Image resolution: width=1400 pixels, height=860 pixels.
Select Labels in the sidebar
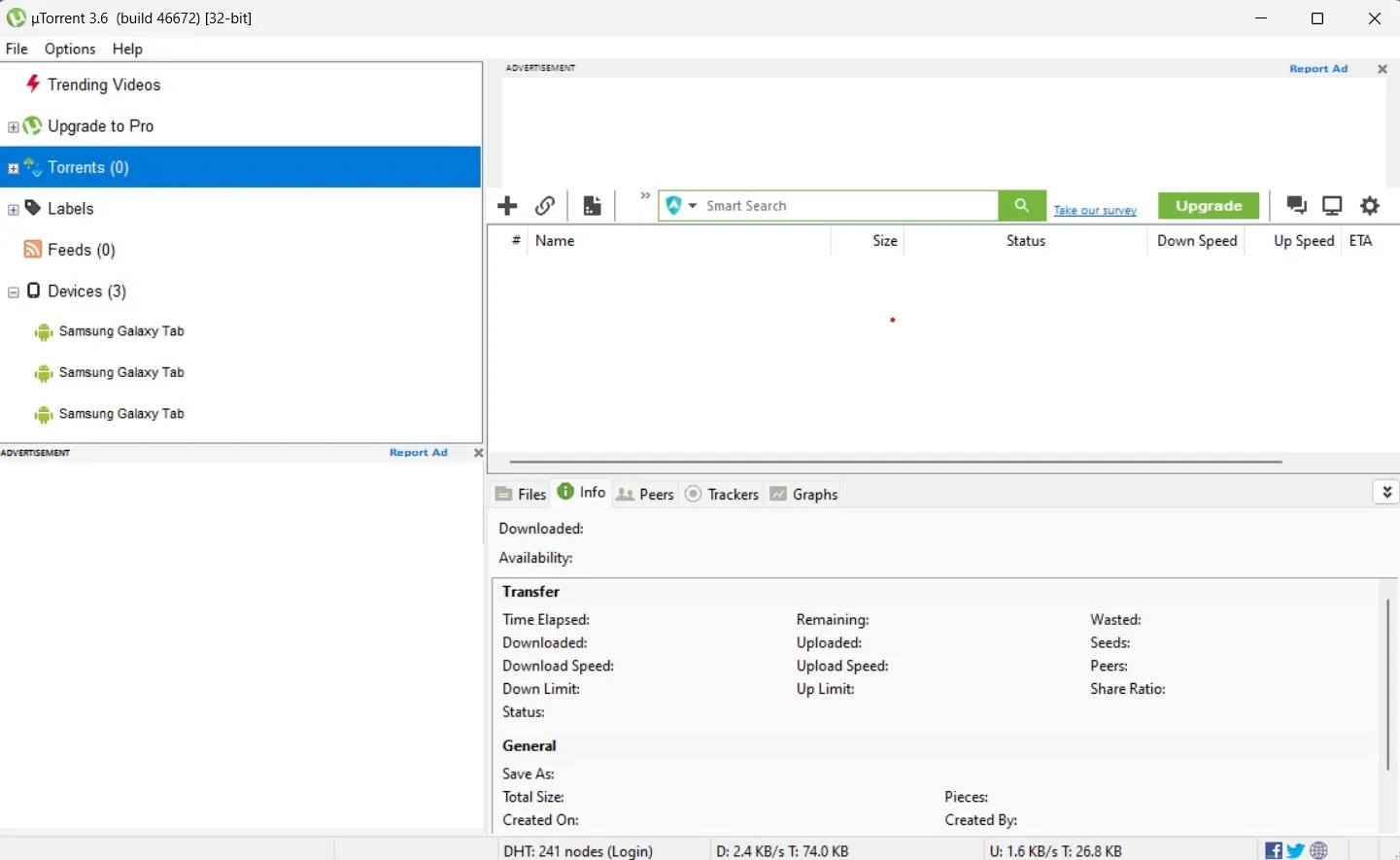coord(70,209)
